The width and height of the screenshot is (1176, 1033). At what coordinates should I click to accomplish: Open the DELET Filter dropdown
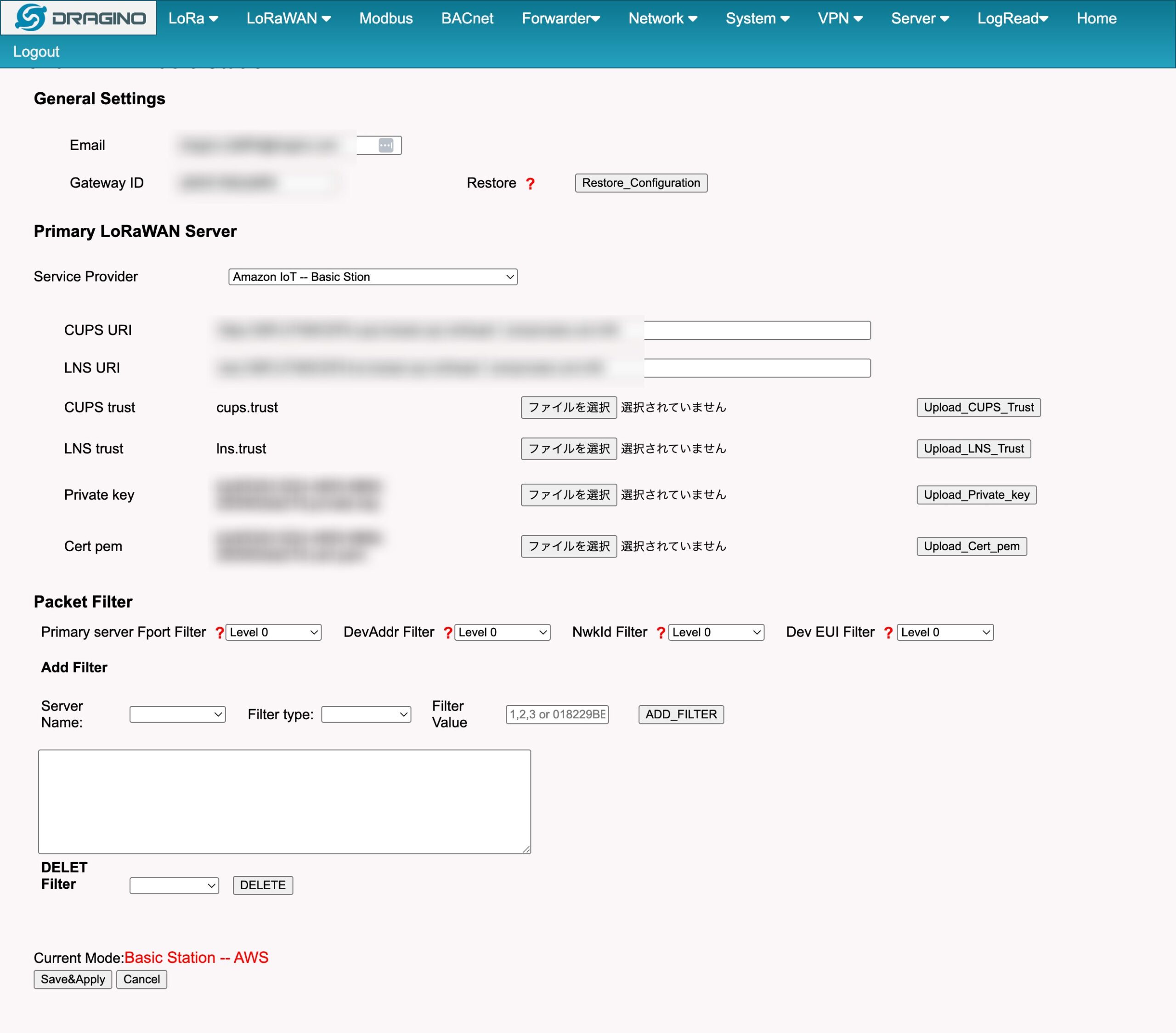173,885
